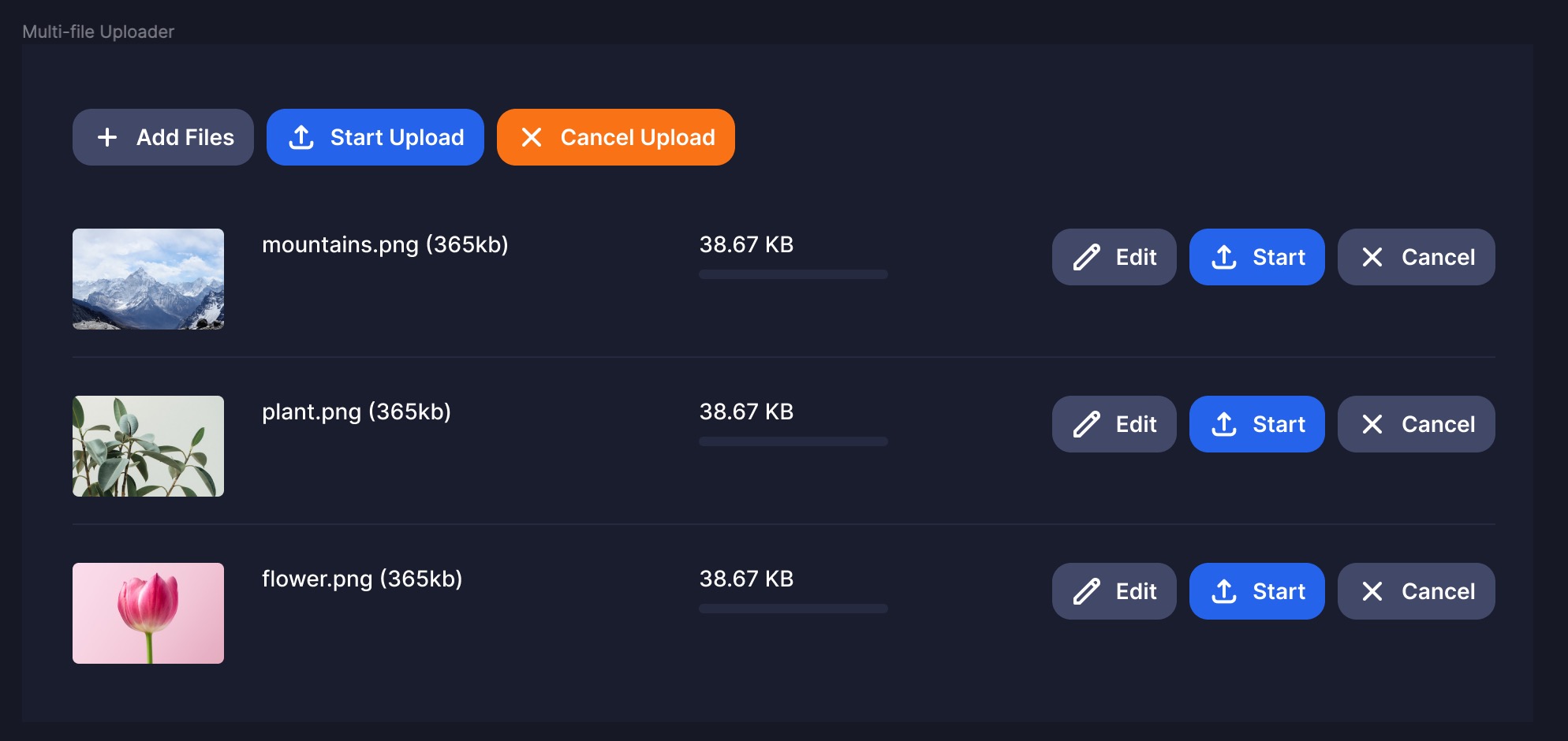Edit the plant.png file entry

tap(1114, 423)
